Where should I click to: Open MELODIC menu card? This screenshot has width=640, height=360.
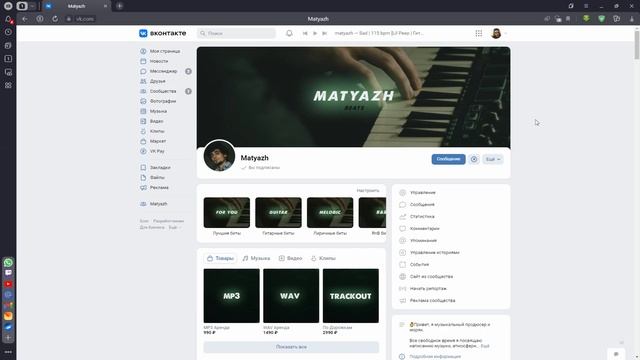pyautogui.click(x=330, y=213)
